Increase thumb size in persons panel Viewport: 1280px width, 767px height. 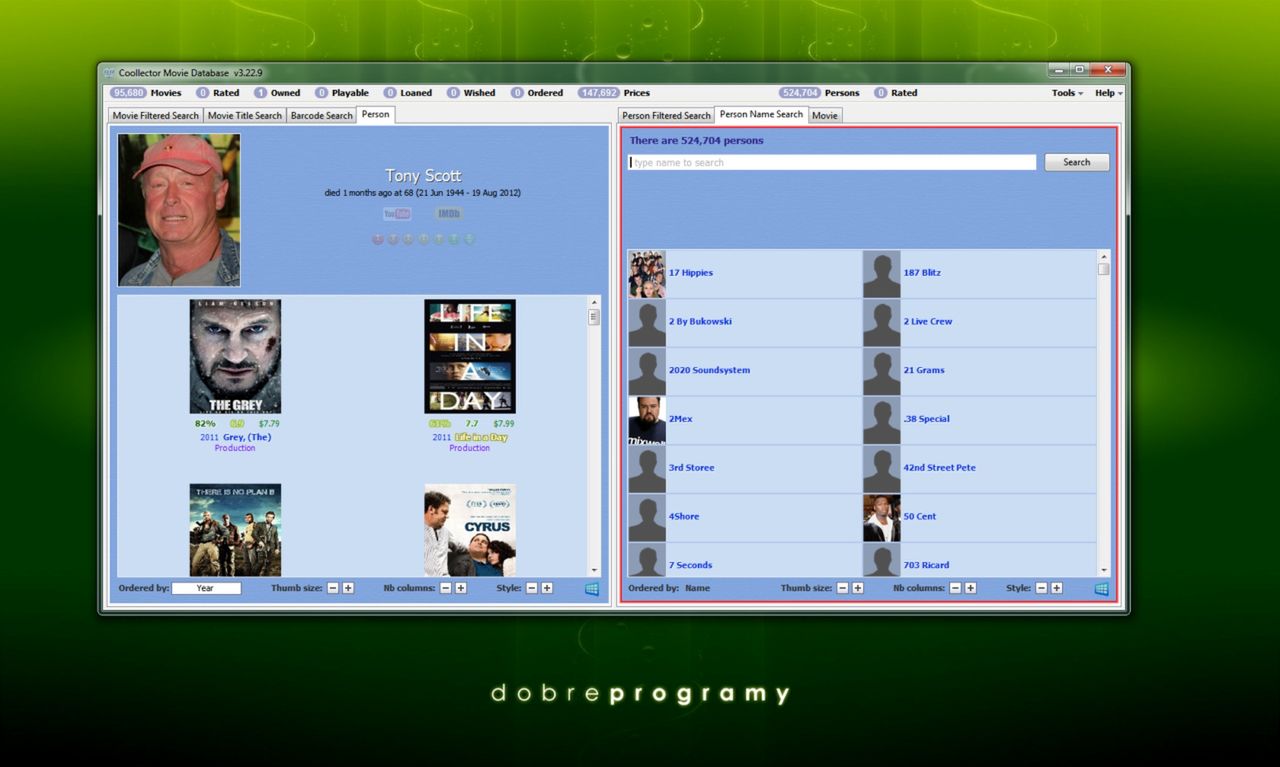[x=858, y=588]
